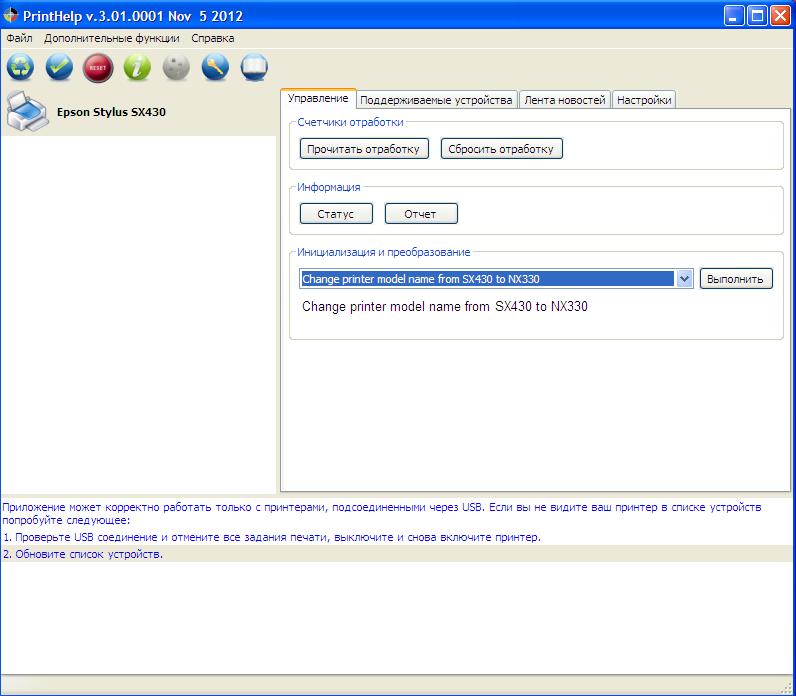The width and height of the screenshot is (796, 696).
Task: Click the line '1. Проверьте USB соединение...'
Action: click(x=272, y=537)
